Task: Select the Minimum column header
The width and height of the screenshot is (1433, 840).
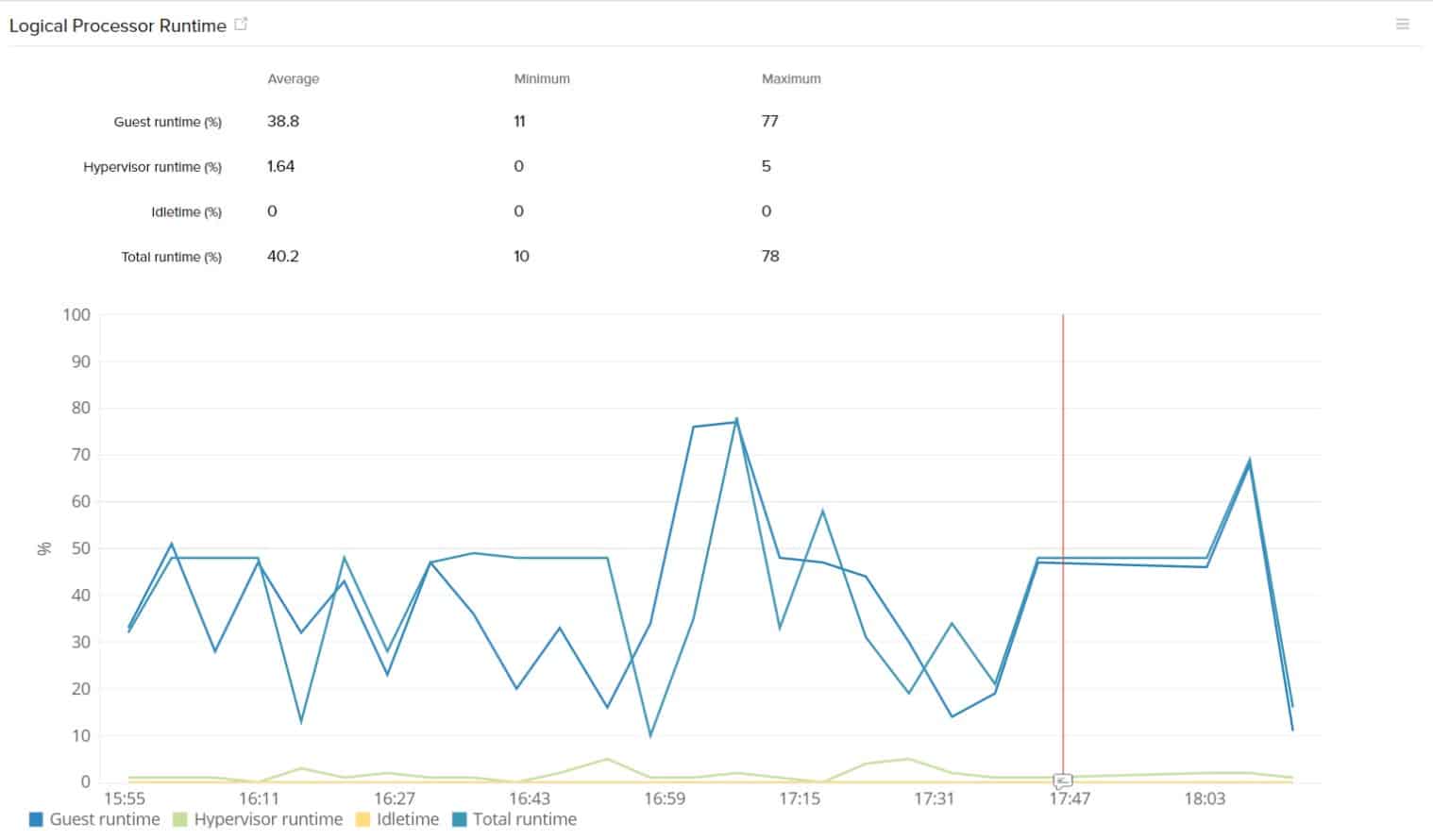Action: point(542,79)
